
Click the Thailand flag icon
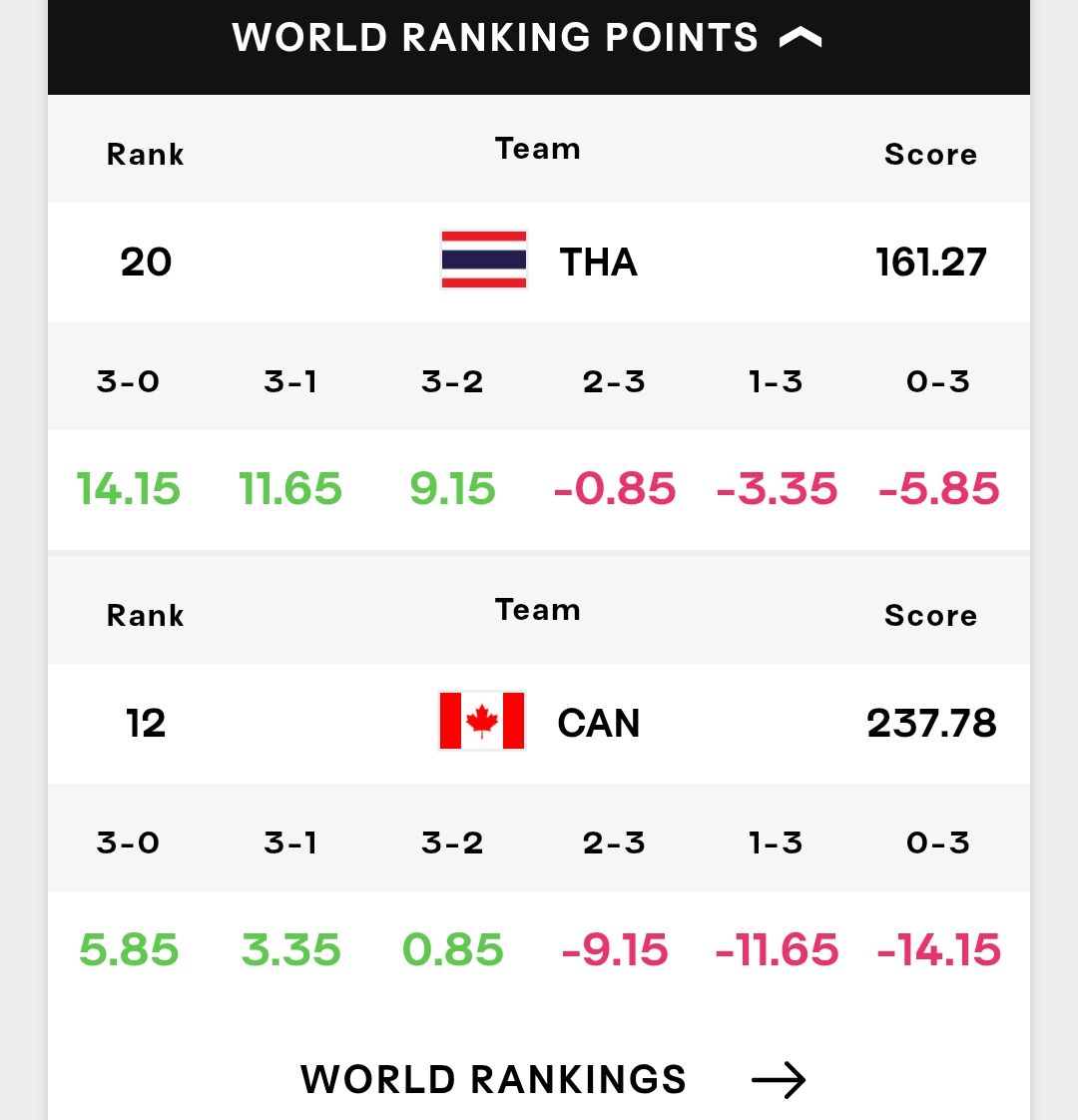[484, 261]
